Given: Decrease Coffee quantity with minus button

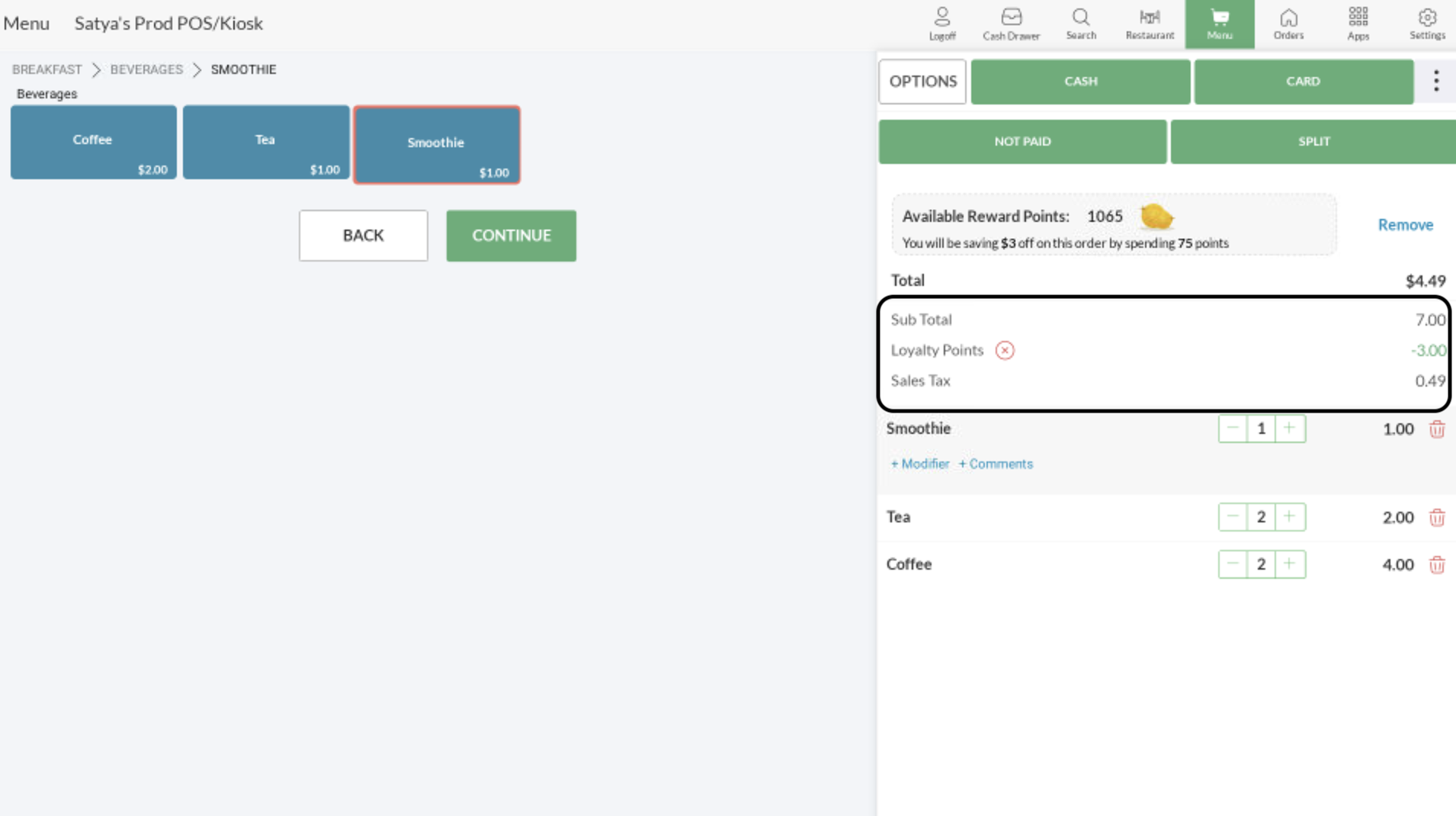Looking at the screenshot, I should coord(1233,564).
